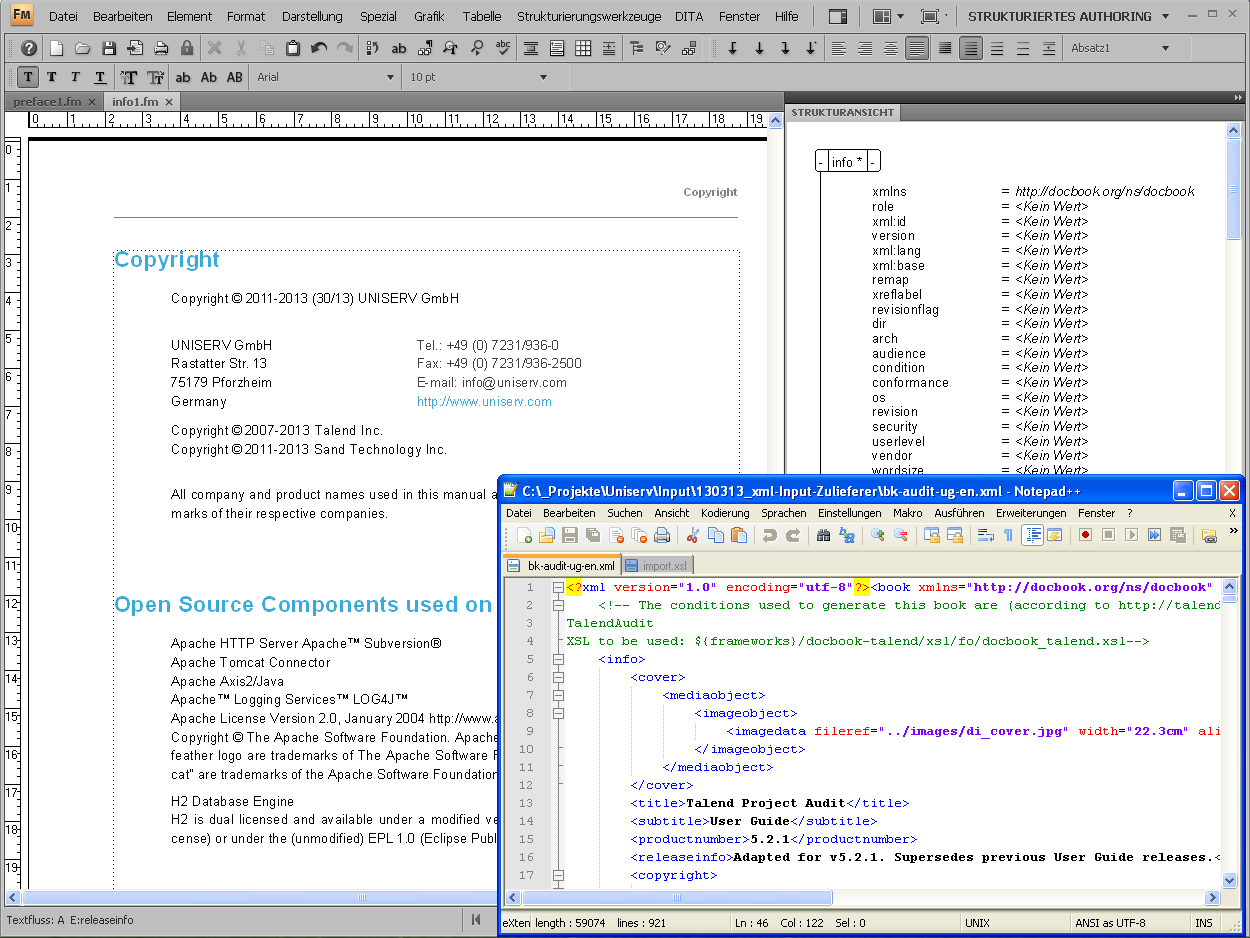Click the Help question mark icon
Image resolution: width=1250 pixels, height=938 pixels.
pos(29,48)
